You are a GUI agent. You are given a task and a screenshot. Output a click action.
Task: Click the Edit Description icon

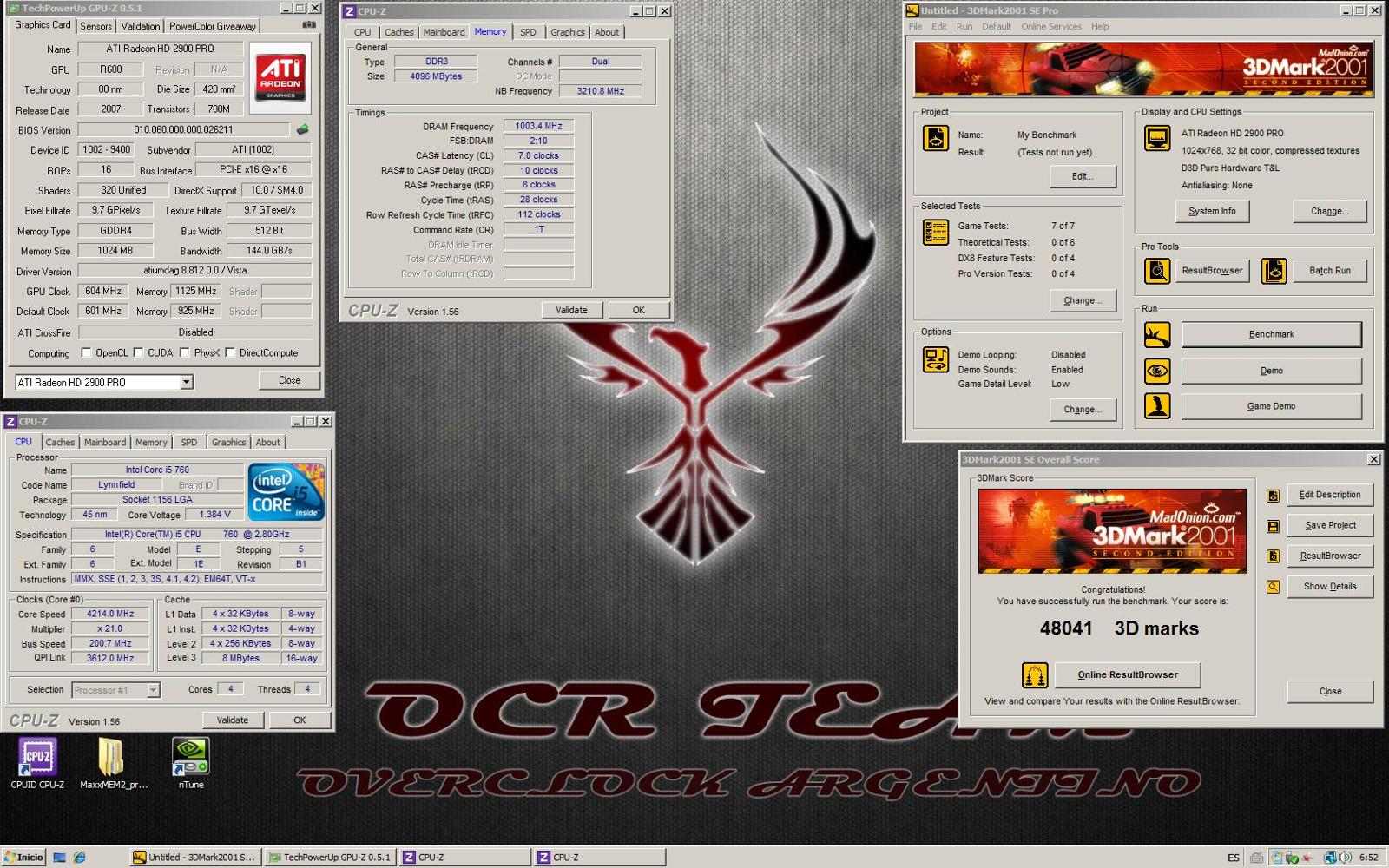tap(1273, 496)
